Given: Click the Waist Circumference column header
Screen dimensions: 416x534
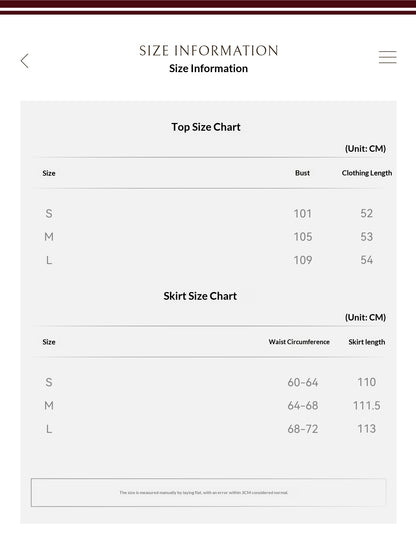Looking at the screenshot, I should (x=299, y=342).
